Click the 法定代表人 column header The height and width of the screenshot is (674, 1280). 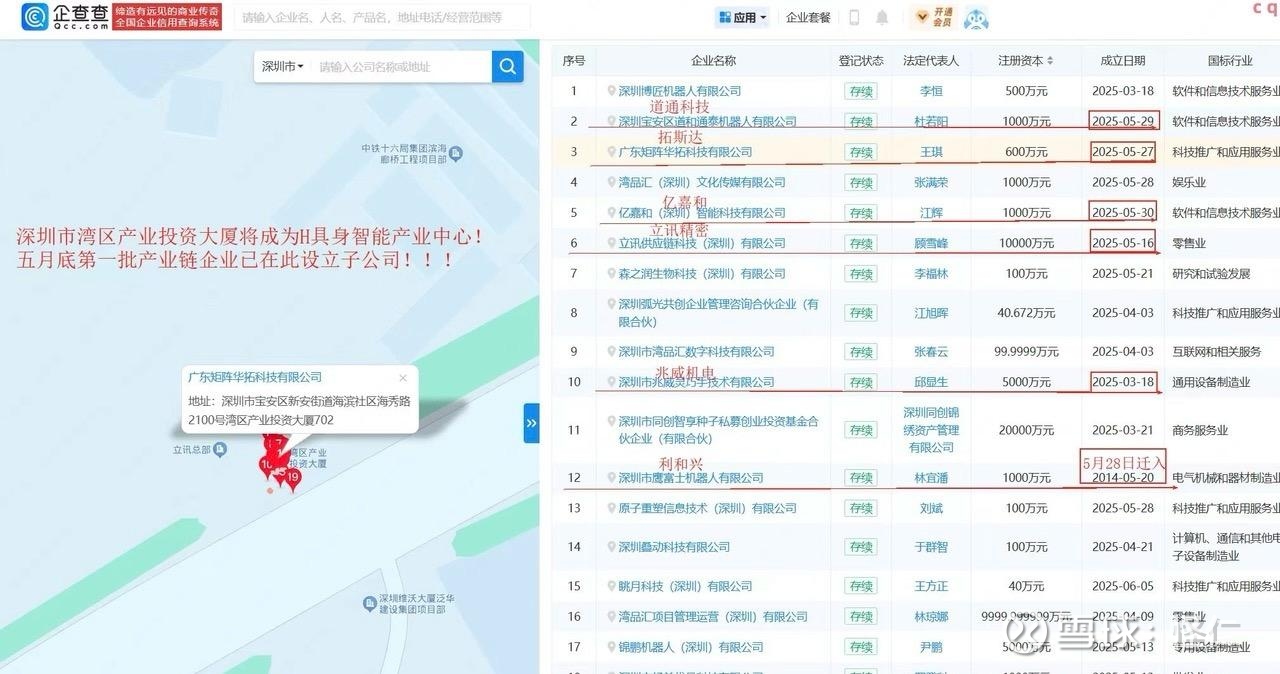(x=931, y=61)
